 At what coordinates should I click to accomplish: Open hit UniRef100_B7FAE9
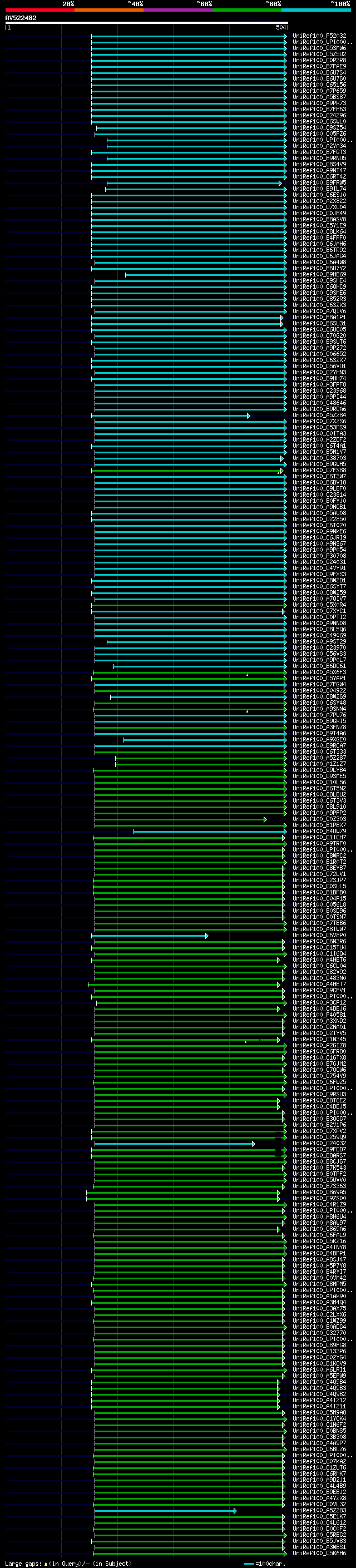[319, 66]
